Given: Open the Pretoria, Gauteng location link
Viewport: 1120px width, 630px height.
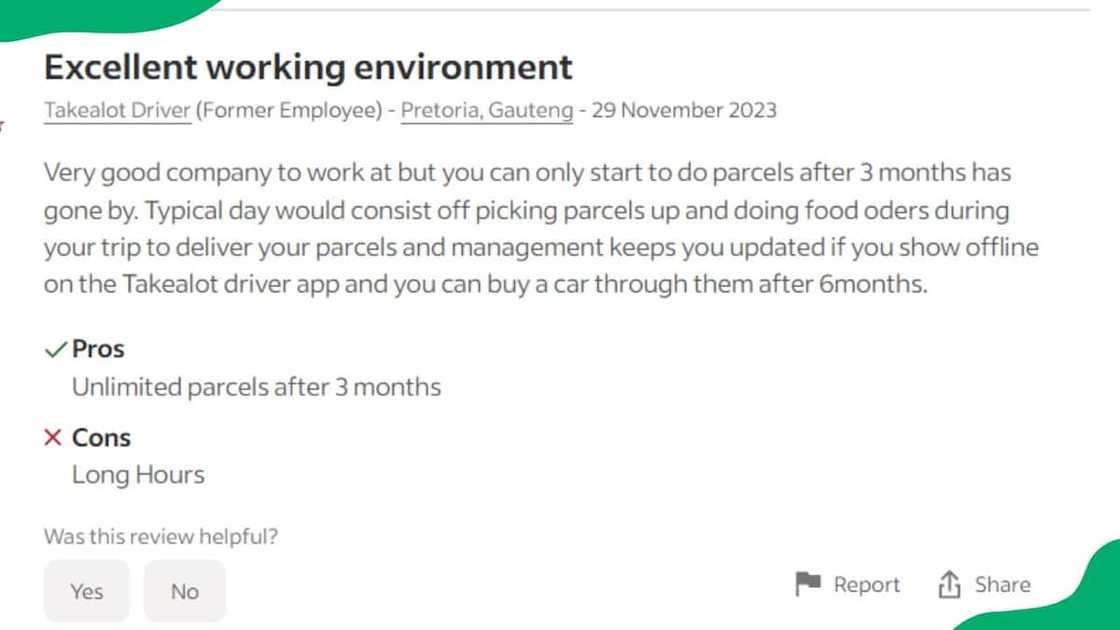Looking at the screenshot, I should 487,110.
